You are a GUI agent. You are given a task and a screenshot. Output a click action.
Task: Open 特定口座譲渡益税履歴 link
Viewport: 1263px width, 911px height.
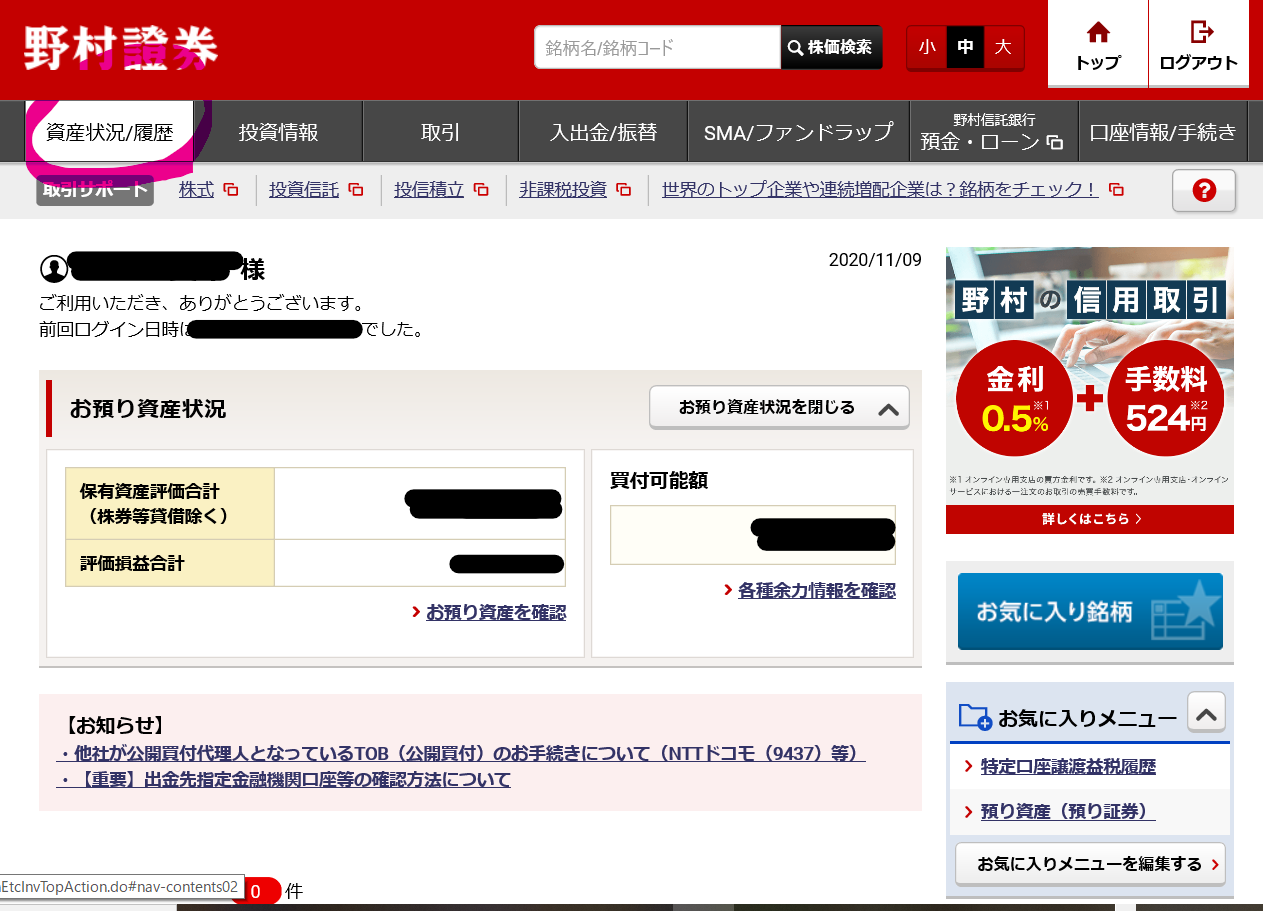point(1068,766)
